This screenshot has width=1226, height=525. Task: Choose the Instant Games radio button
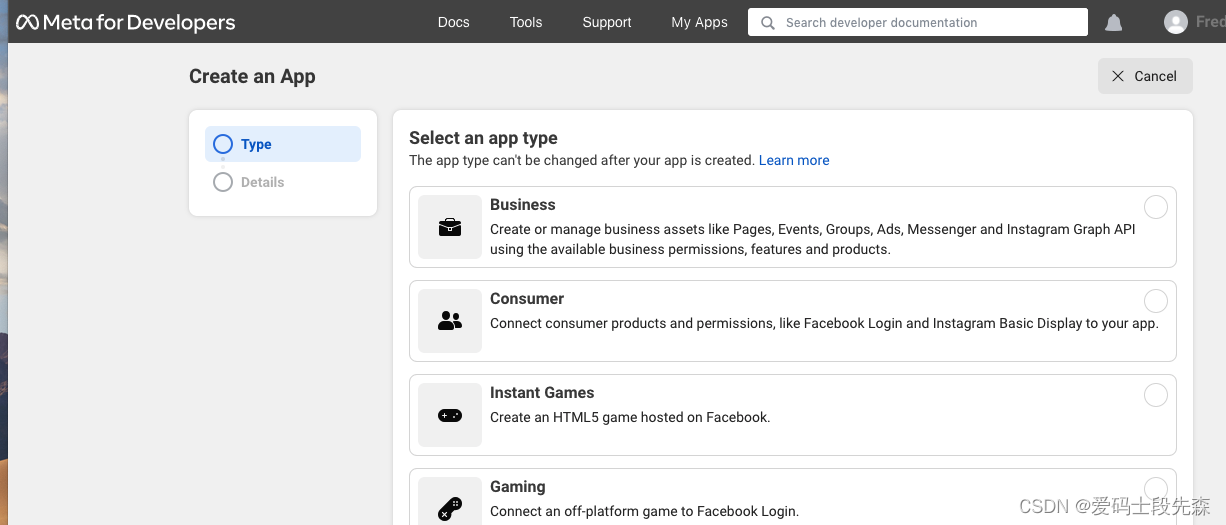pyautogui.click(x=1155, y=395)
